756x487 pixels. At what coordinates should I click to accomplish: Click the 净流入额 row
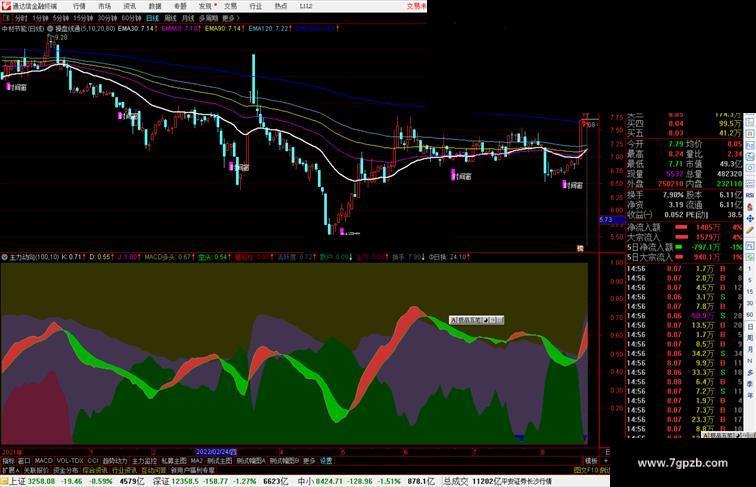click(x=685, y=227)
